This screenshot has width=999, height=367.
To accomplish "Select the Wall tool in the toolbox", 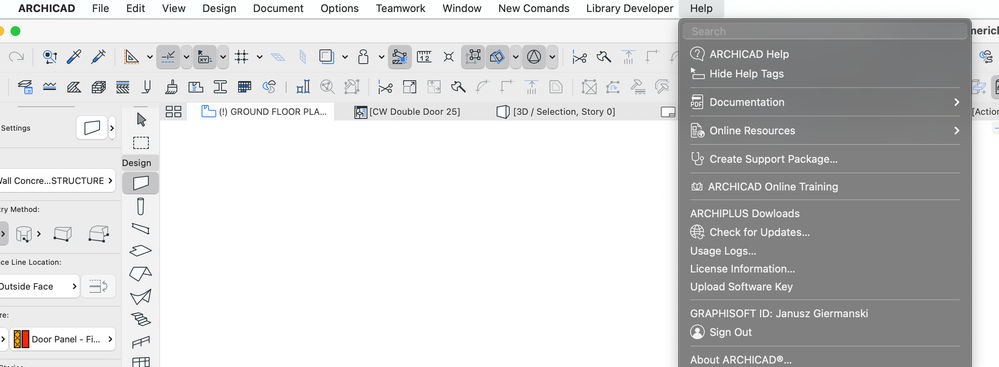I will click(141, 183).
